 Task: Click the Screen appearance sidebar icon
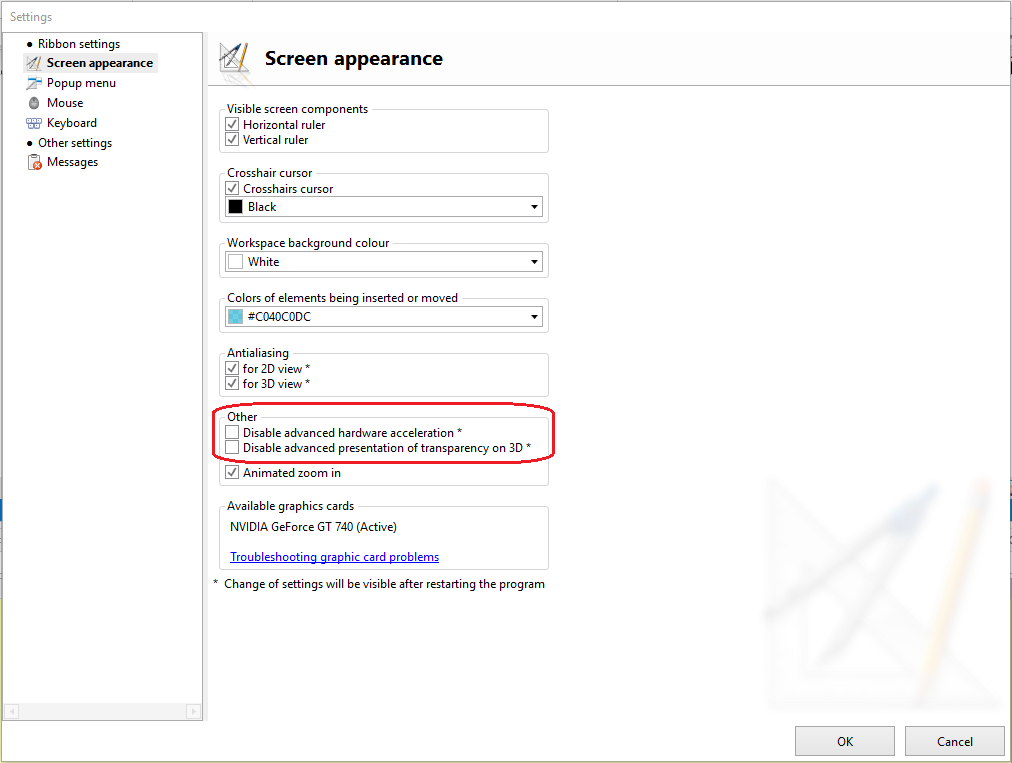click(x=34, y=63)
